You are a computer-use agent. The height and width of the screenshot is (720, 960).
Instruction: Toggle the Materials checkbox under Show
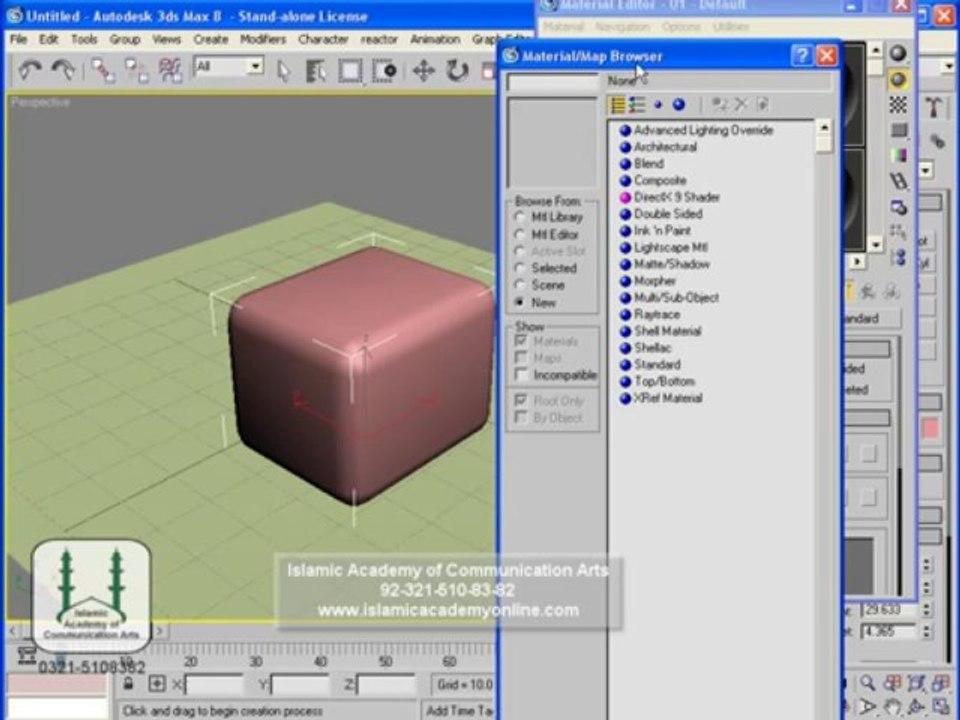click(x=521, y=340)
